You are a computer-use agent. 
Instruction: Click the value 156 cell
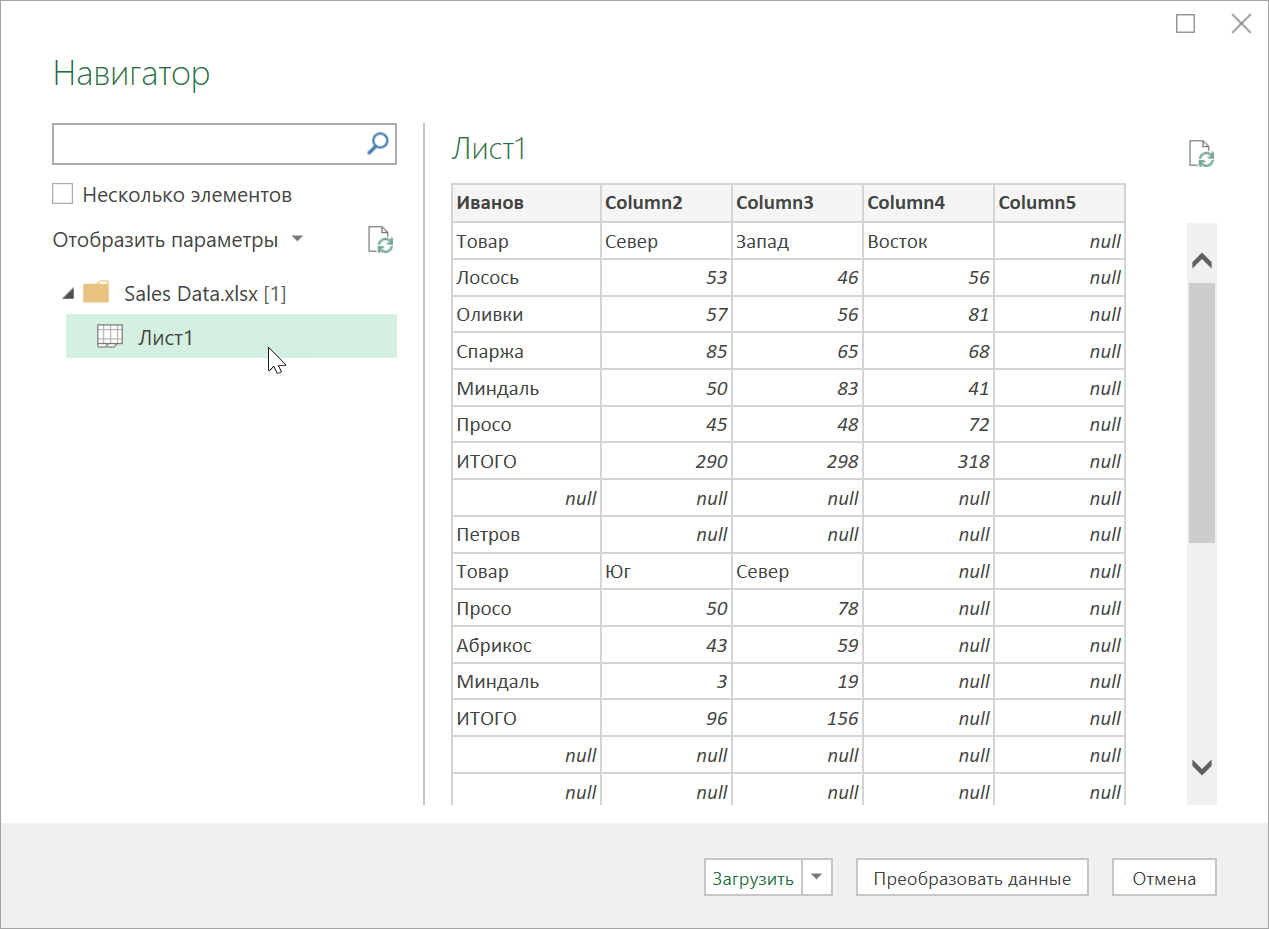click(797, 719)
